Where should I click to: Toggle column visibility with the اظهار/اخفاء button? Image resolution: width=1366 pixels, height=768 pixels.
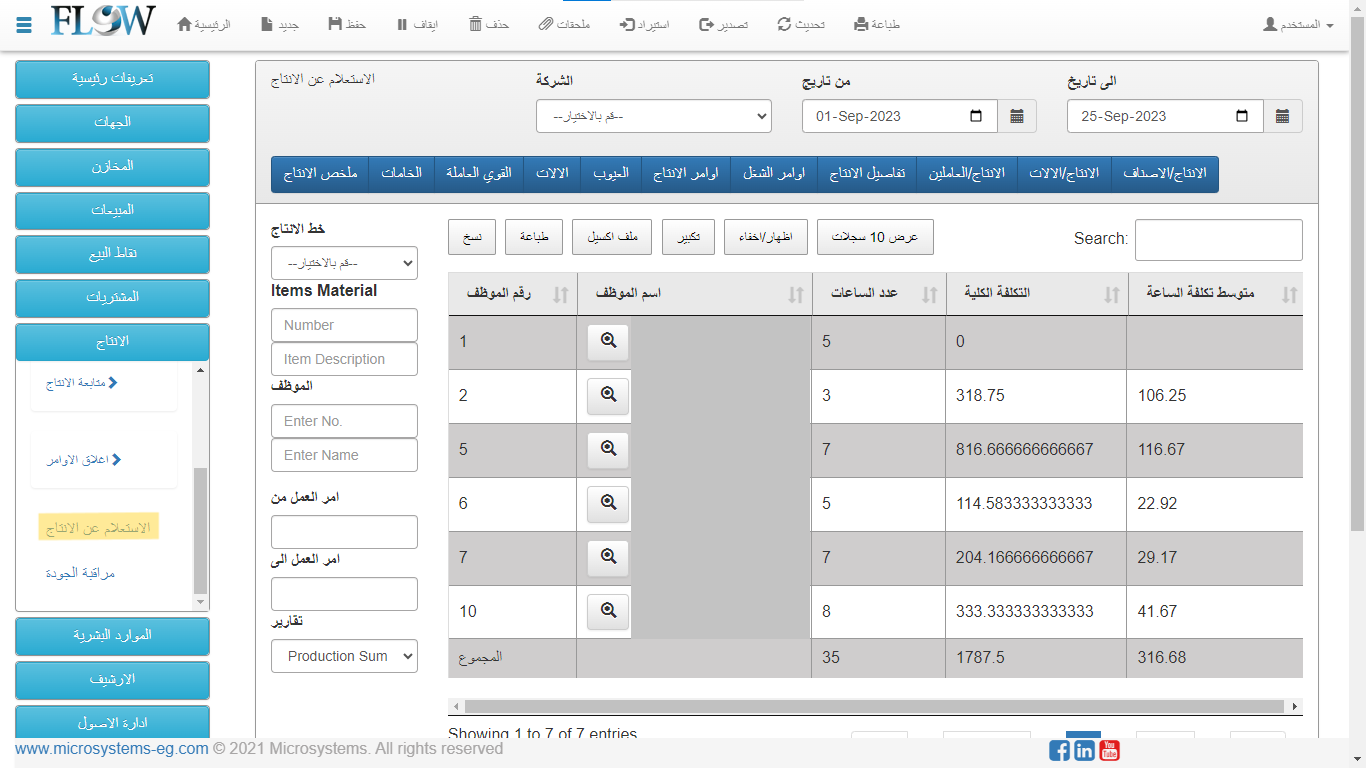coord(764,237)
